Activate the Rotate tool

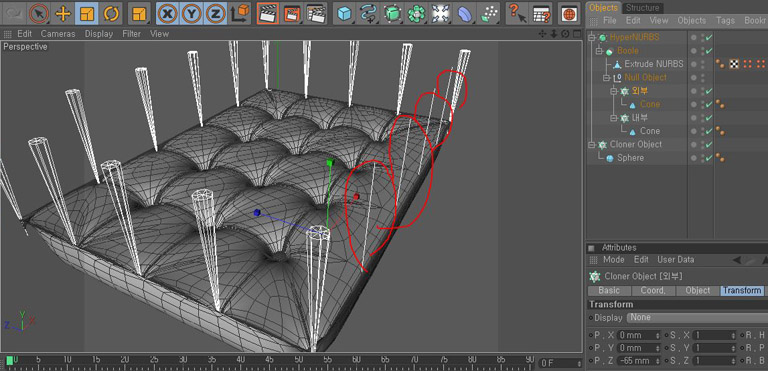click(x=112, y=13)
